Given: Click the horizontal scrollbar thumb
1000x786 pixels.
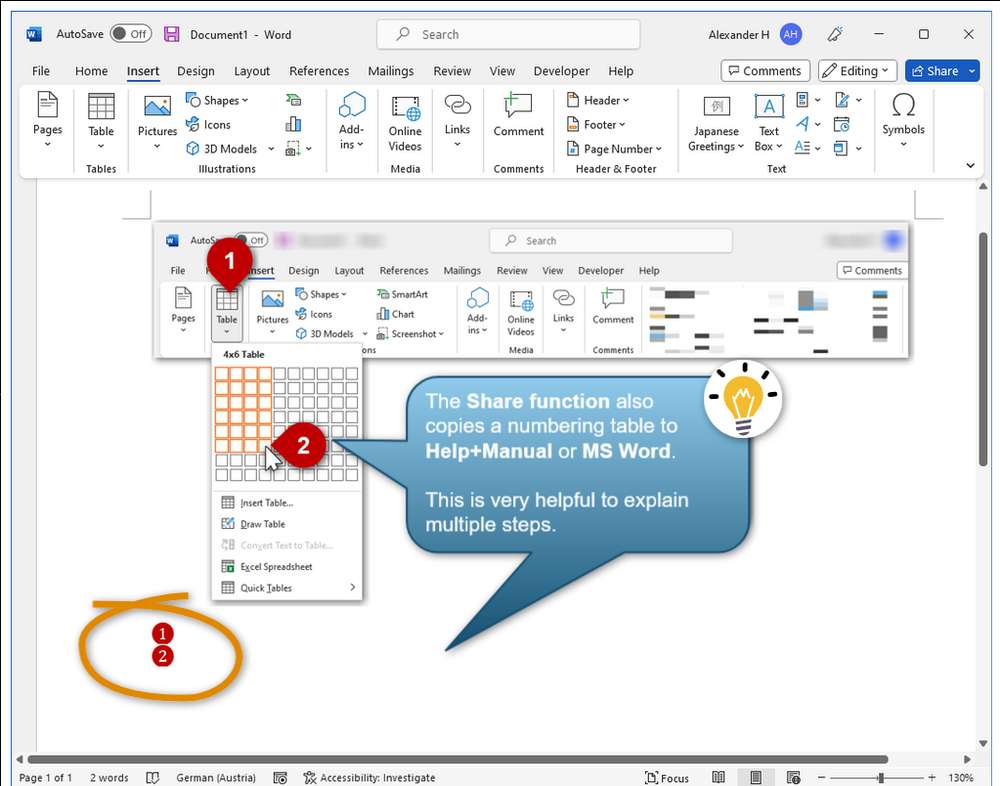Looking at the screenshot, I should click(457, 759).
